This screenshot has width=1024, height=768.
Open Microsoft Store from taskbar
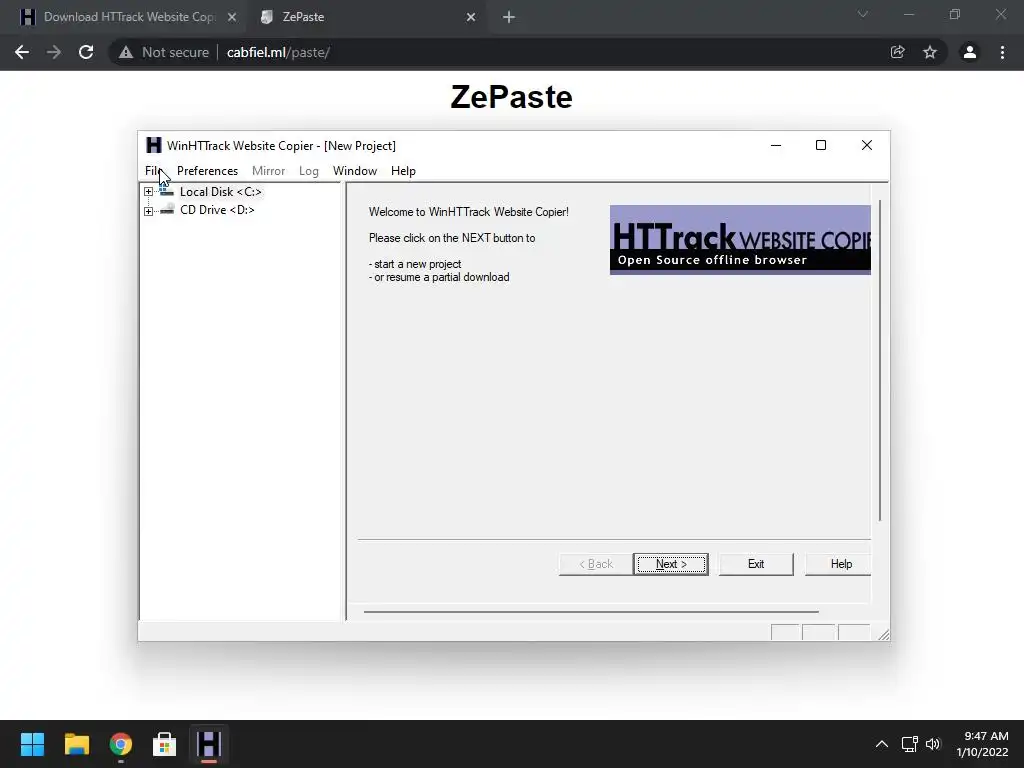click(x=165, y=744)
